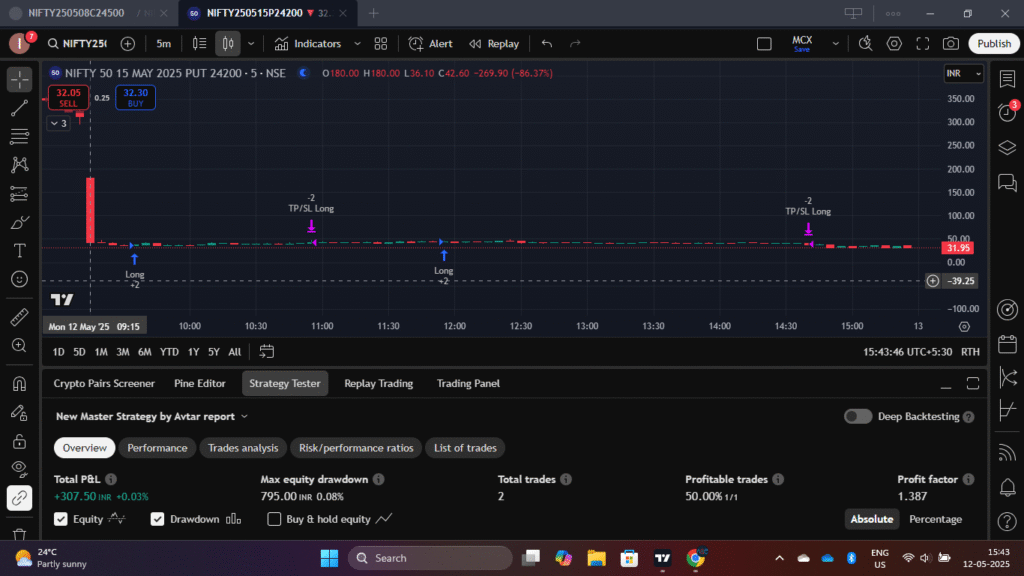The image size is (1024, 576).
Task: Select the Text annotation tool
Action: coord(20,251)
